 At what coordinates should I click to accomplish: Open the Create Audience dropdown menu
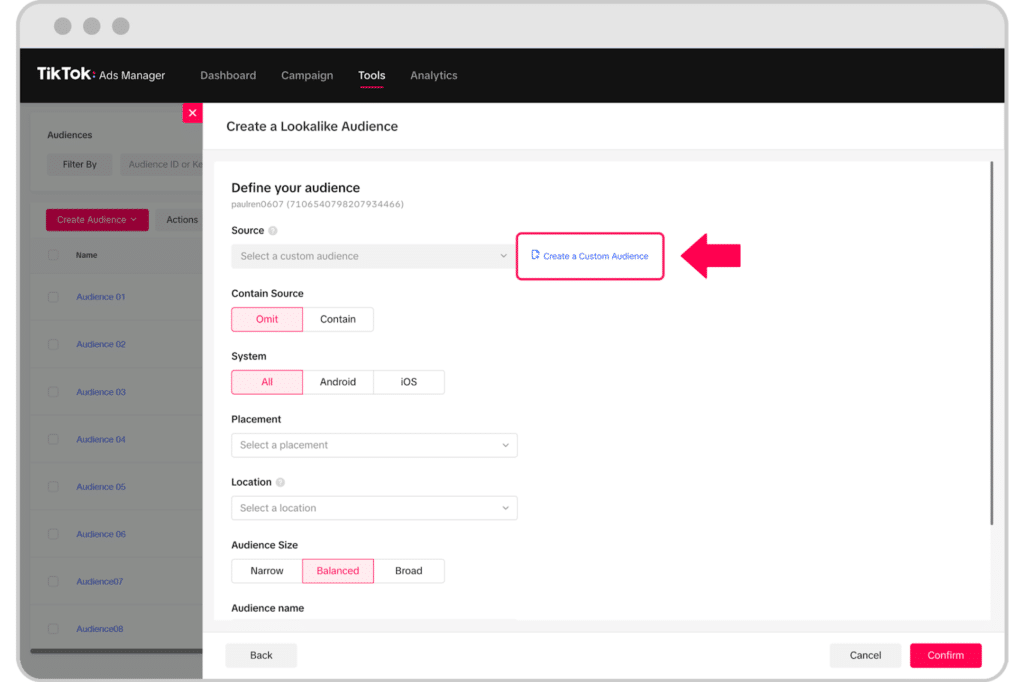click(97, 219)
